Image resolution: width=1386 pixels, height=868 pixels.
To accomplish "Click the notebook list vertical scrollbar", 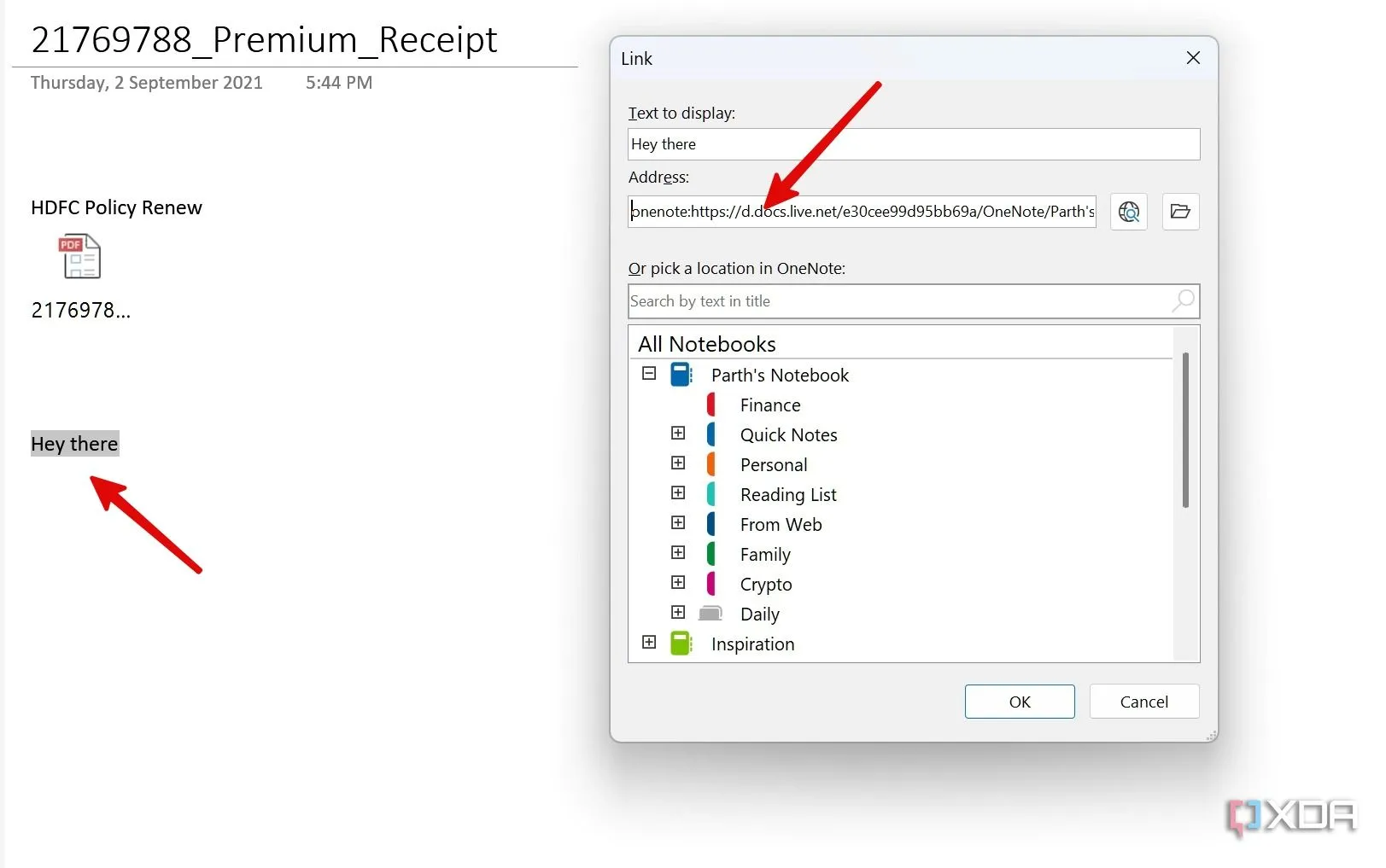I will click(x=1185, y=430).
